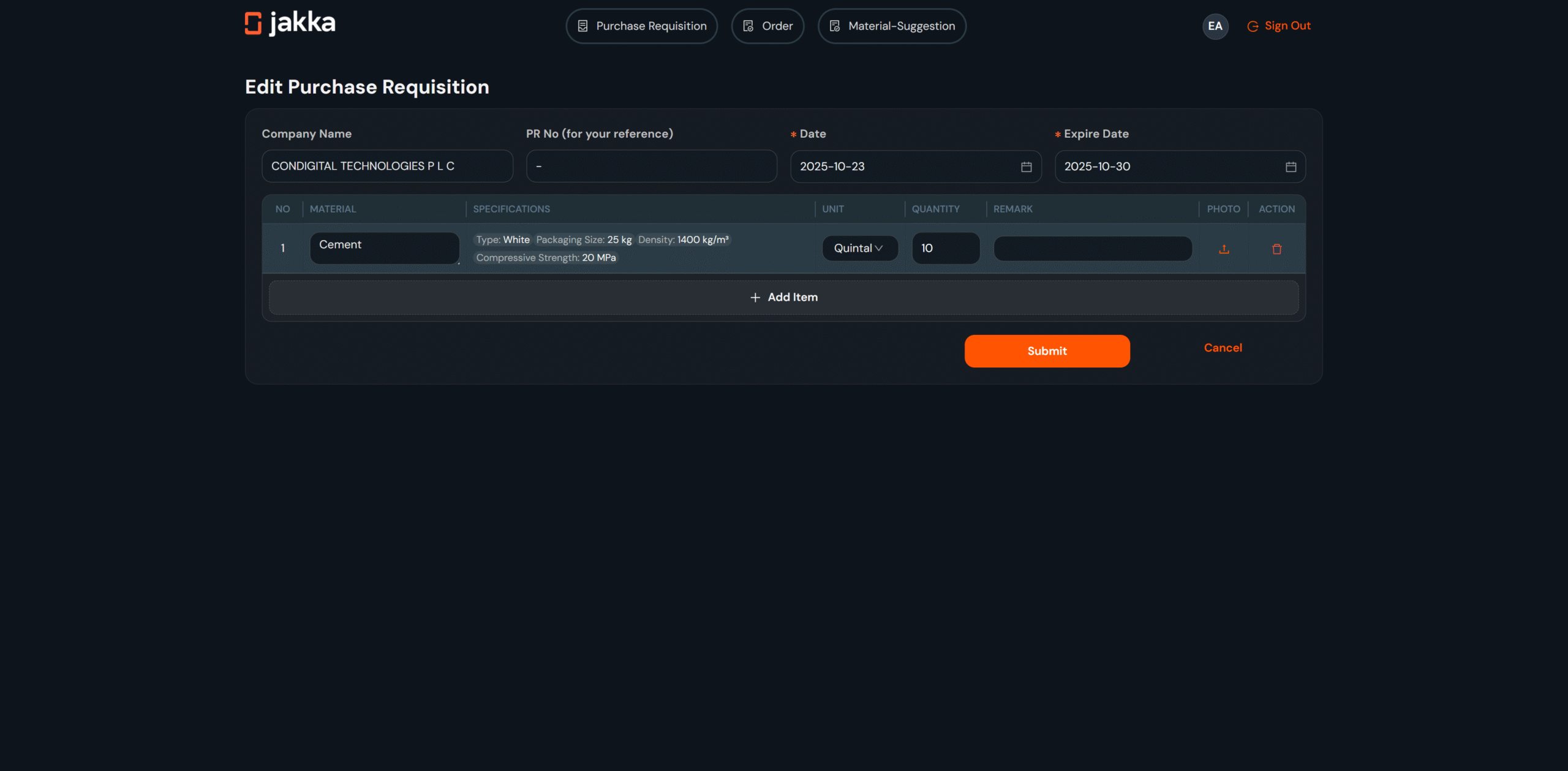Click the plus icon beside Add Item
The width and height of the screenshot is (1568, 771).
coord(755,297)
